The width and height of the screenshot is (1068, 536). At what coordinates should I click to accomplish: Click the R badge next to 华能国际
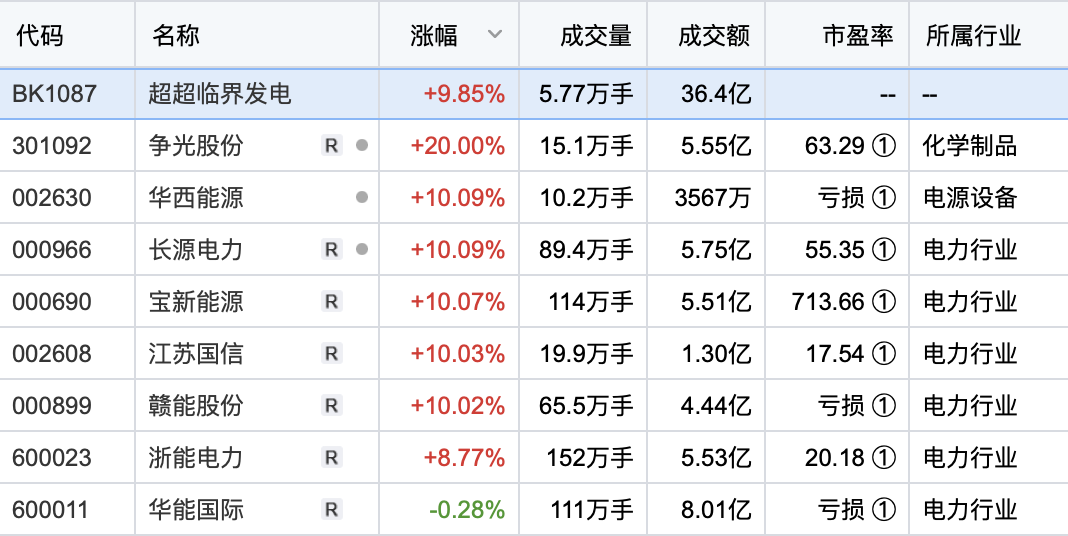tap(332, 510)
